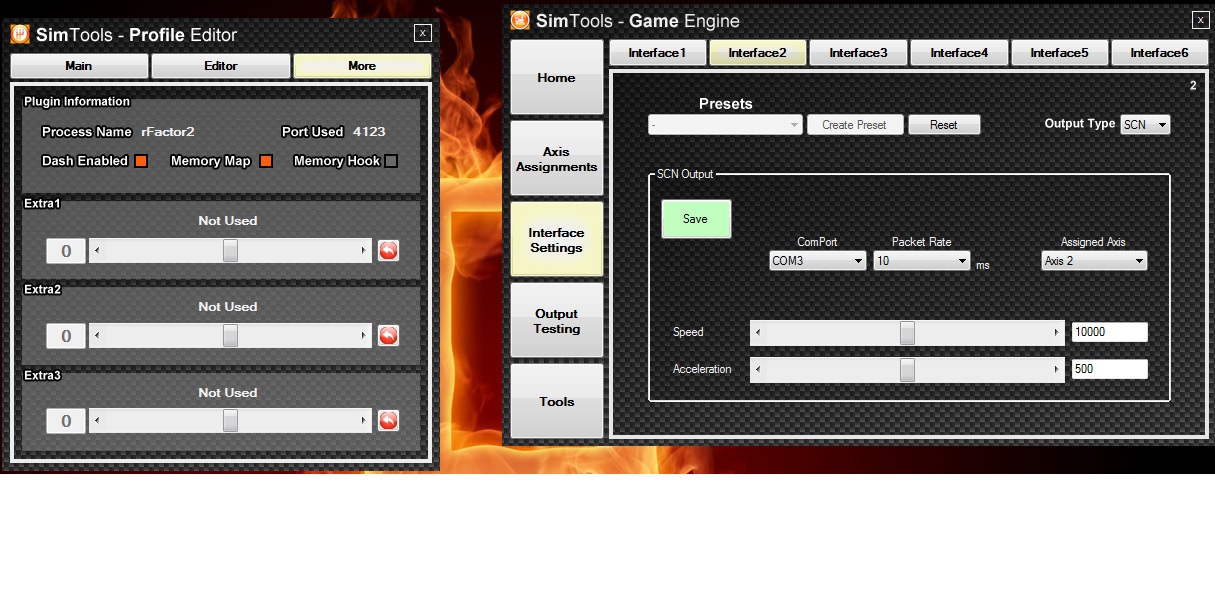Reset the Extra3 slider with red button

click(389, 420)
